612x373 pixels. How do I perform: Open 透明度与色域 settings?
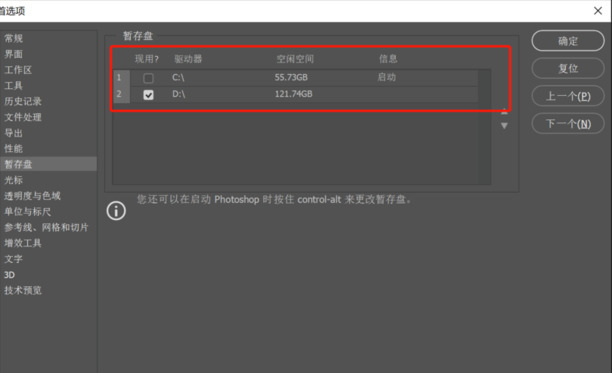click(32, 196)
